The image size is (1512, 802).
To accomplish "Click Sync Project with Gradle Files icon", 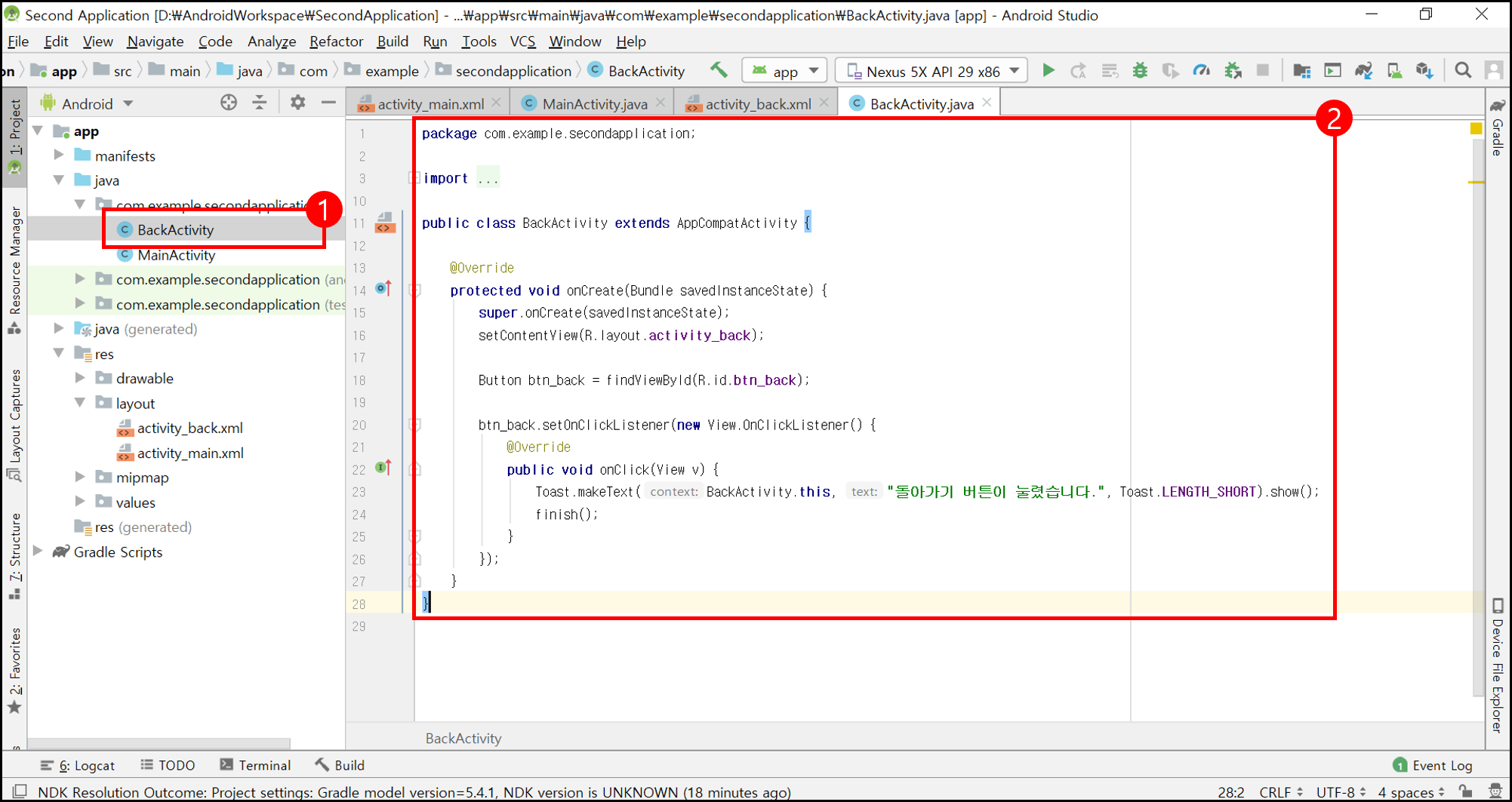I will tap(1363, 70).
